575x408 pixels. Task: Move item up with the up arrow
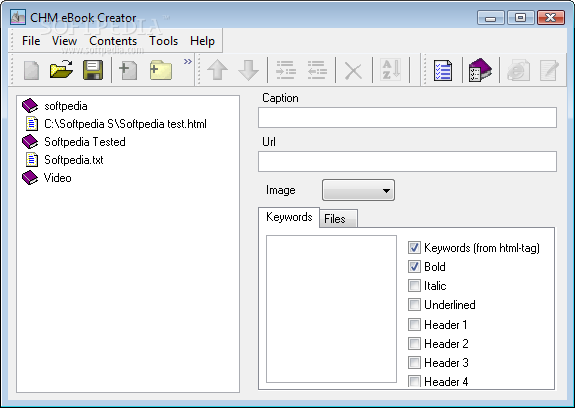point(217,70)
